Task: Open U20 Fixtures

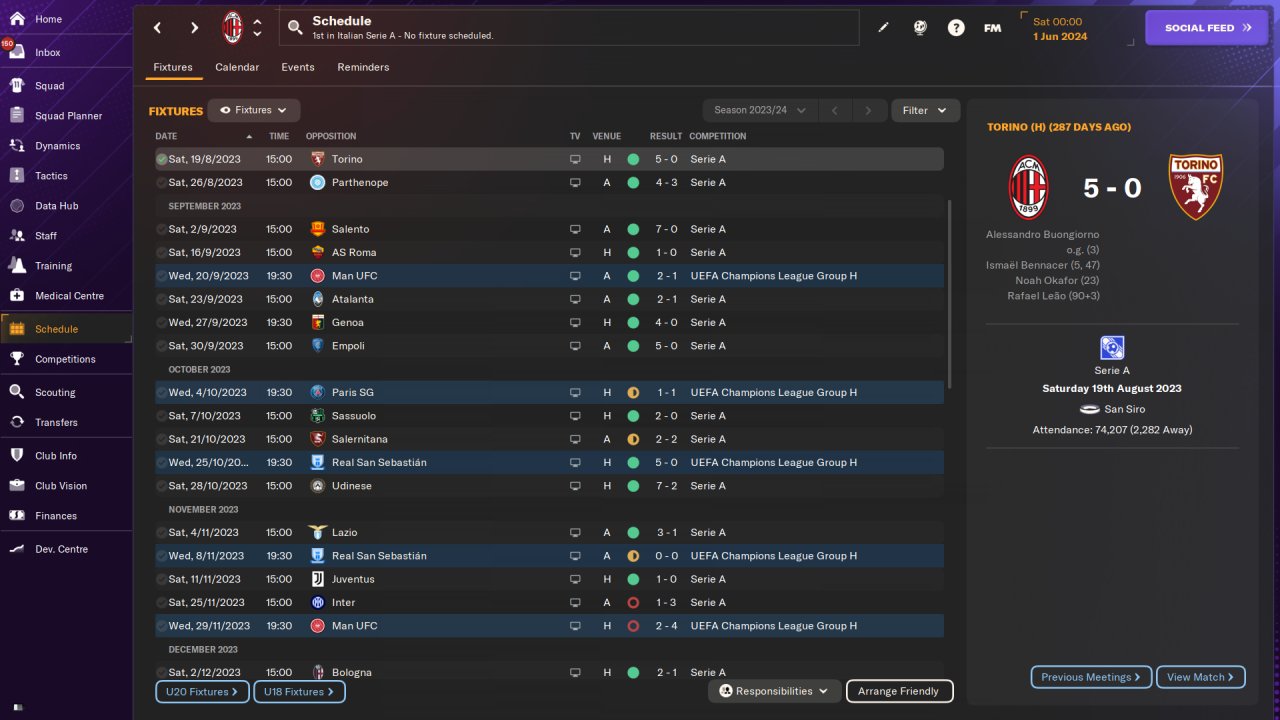Action: tap(201, 691)
